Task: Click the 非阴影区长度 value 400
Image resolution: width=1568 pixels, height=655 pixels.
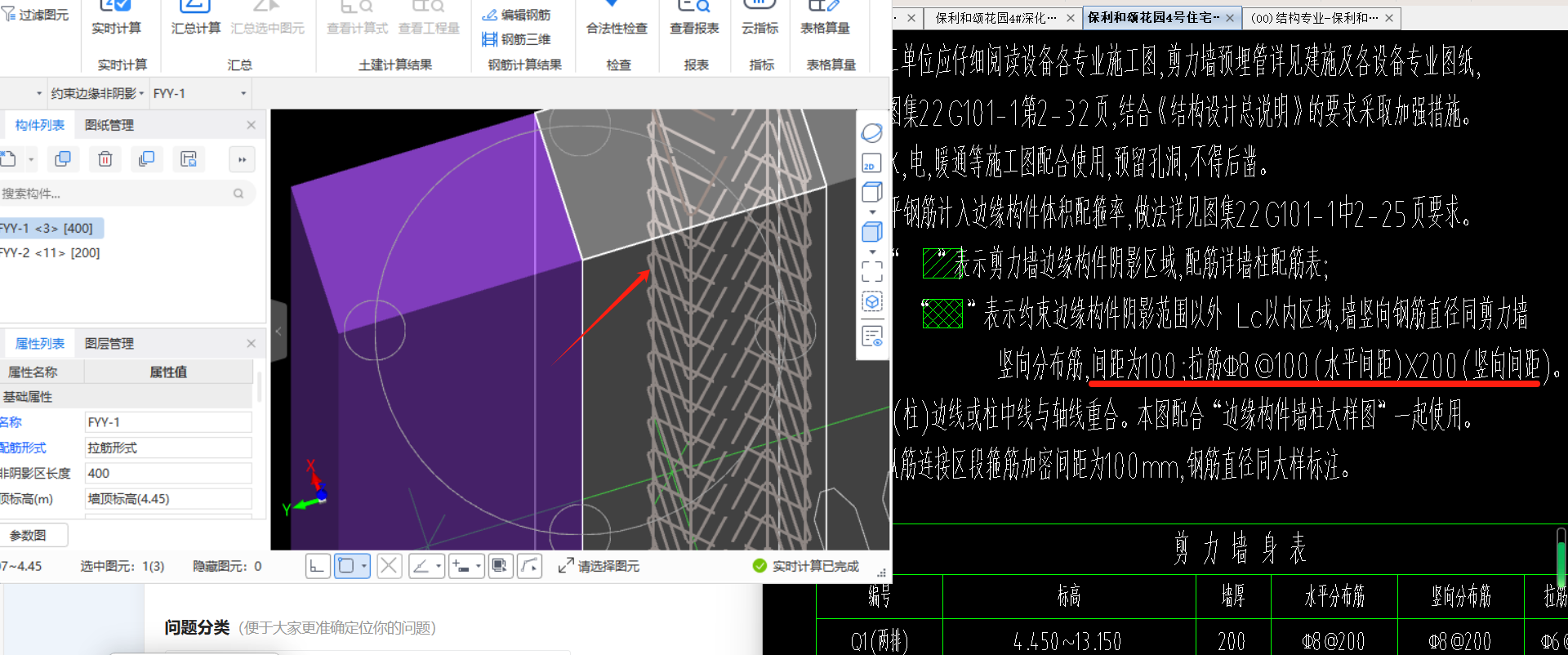Action: (x=168, y=473)
